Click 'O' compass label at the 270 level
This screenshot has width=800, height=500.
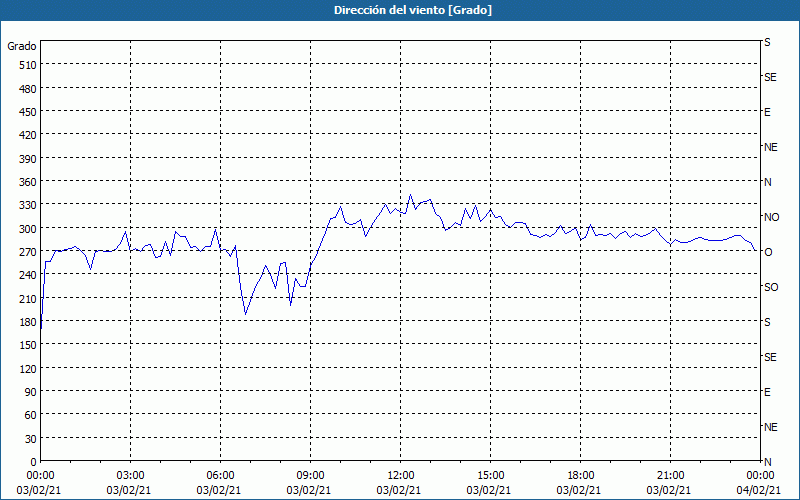[x=768, y=252]
